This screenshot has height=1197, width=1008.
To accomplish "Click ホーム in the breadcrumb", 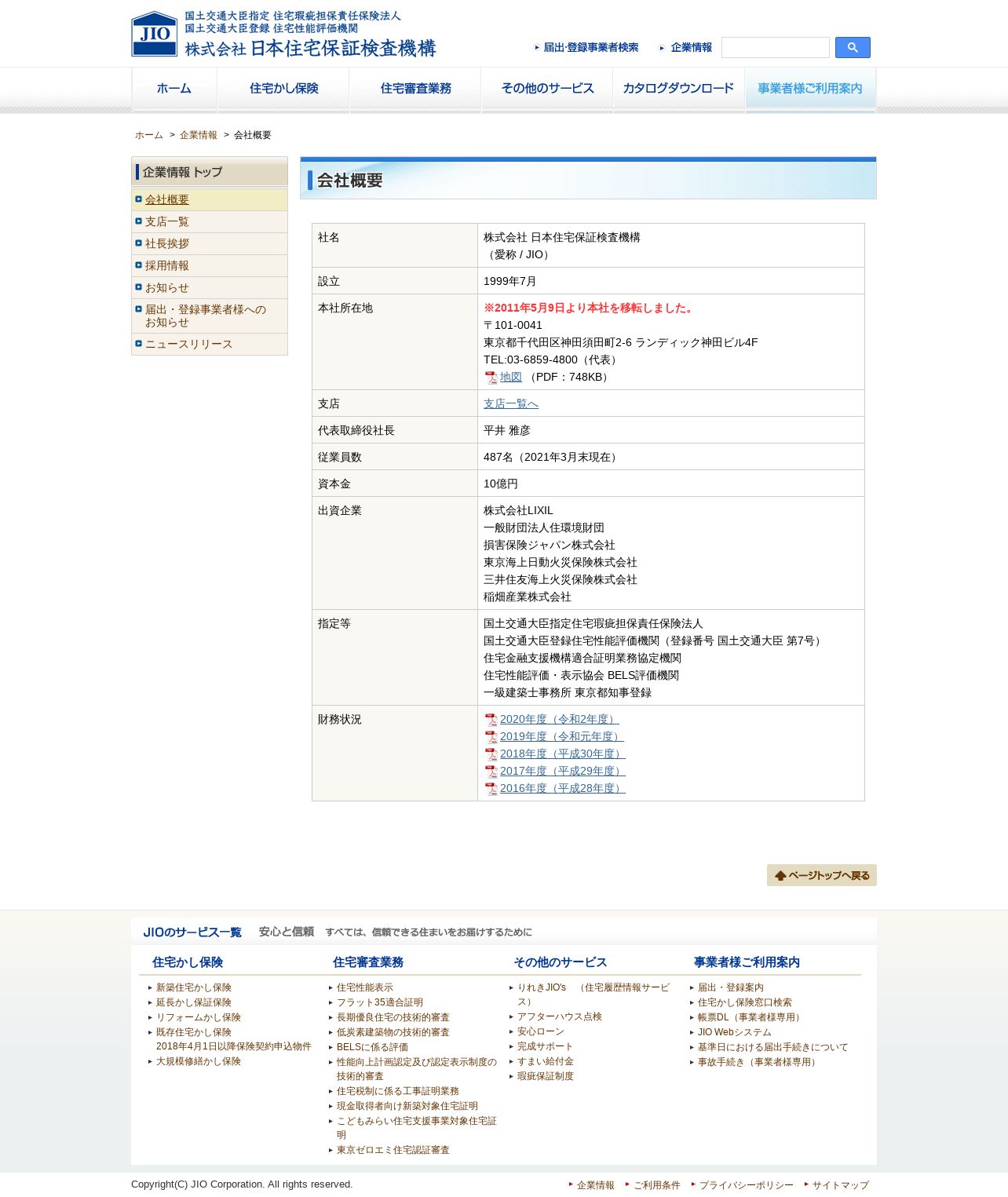I will point(149,135).
